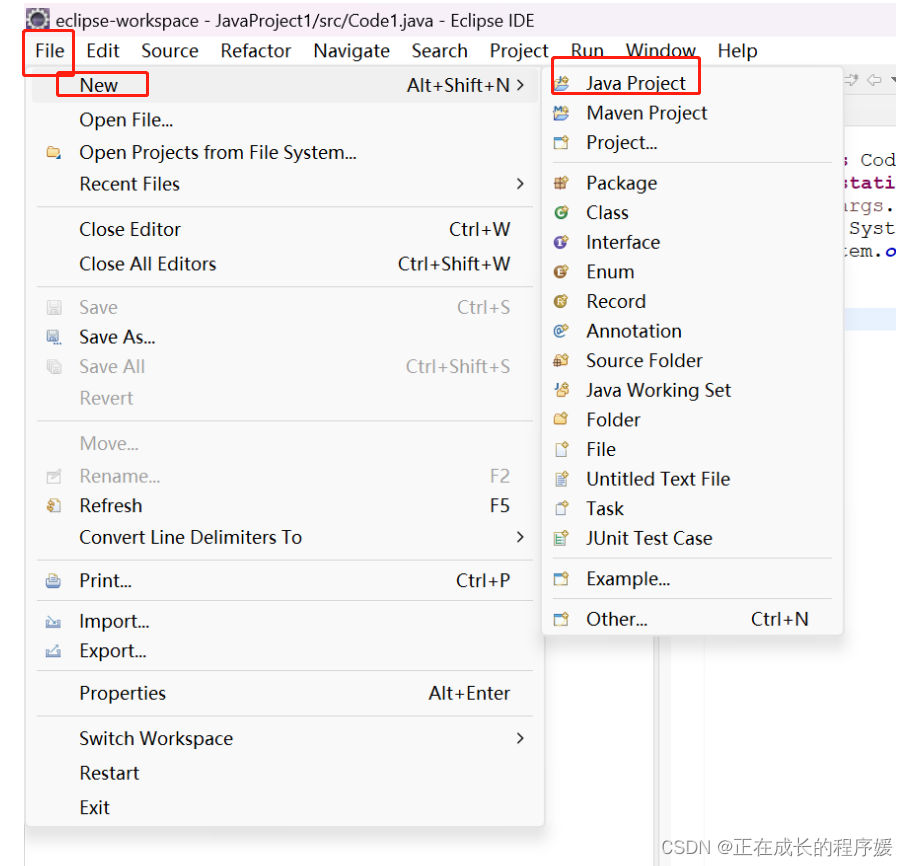Click the purple Interface icon
Image resolution: width=908 pixels, height=866 pixels.
(561, 242)
